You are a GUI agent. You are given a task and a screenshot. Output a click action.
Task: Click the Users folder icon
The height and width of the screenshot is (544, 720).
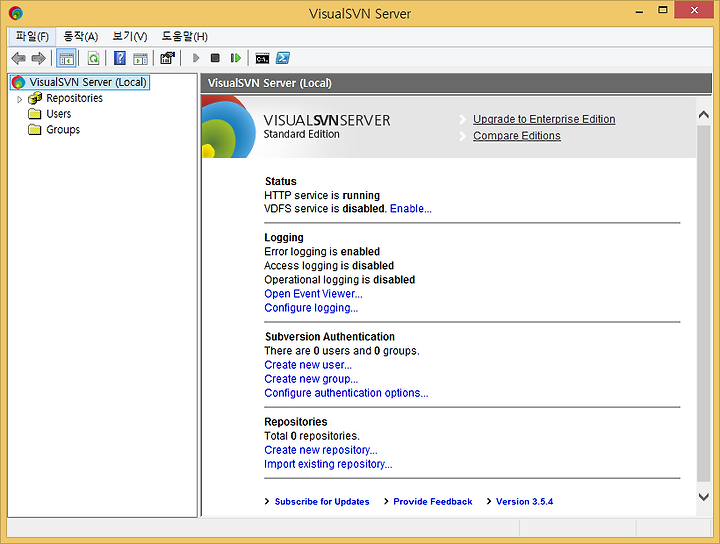click(x=35, y=114)
